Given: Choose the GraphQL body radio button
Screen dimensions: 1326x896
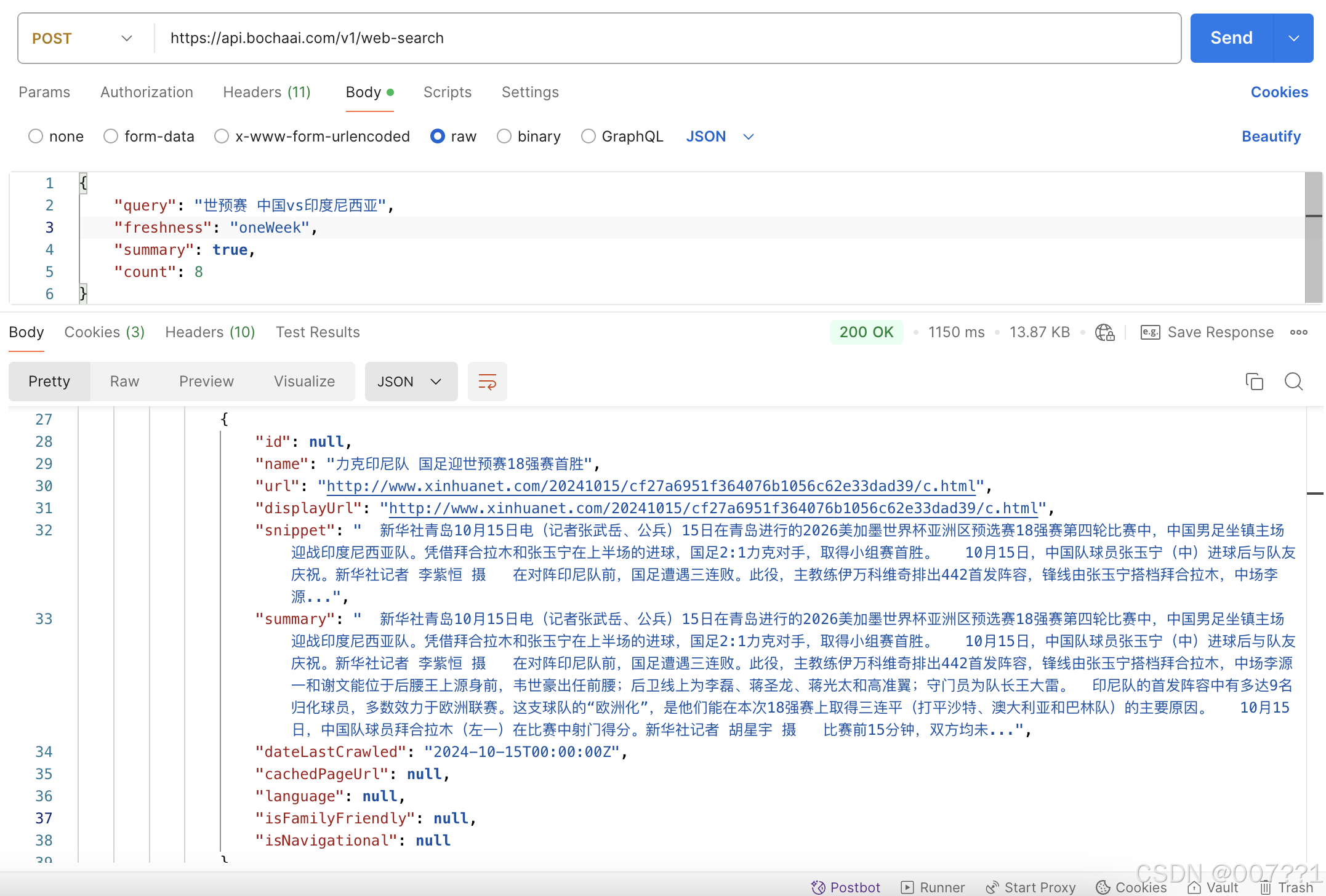Looking at the screenshot, I should point(588,136).
